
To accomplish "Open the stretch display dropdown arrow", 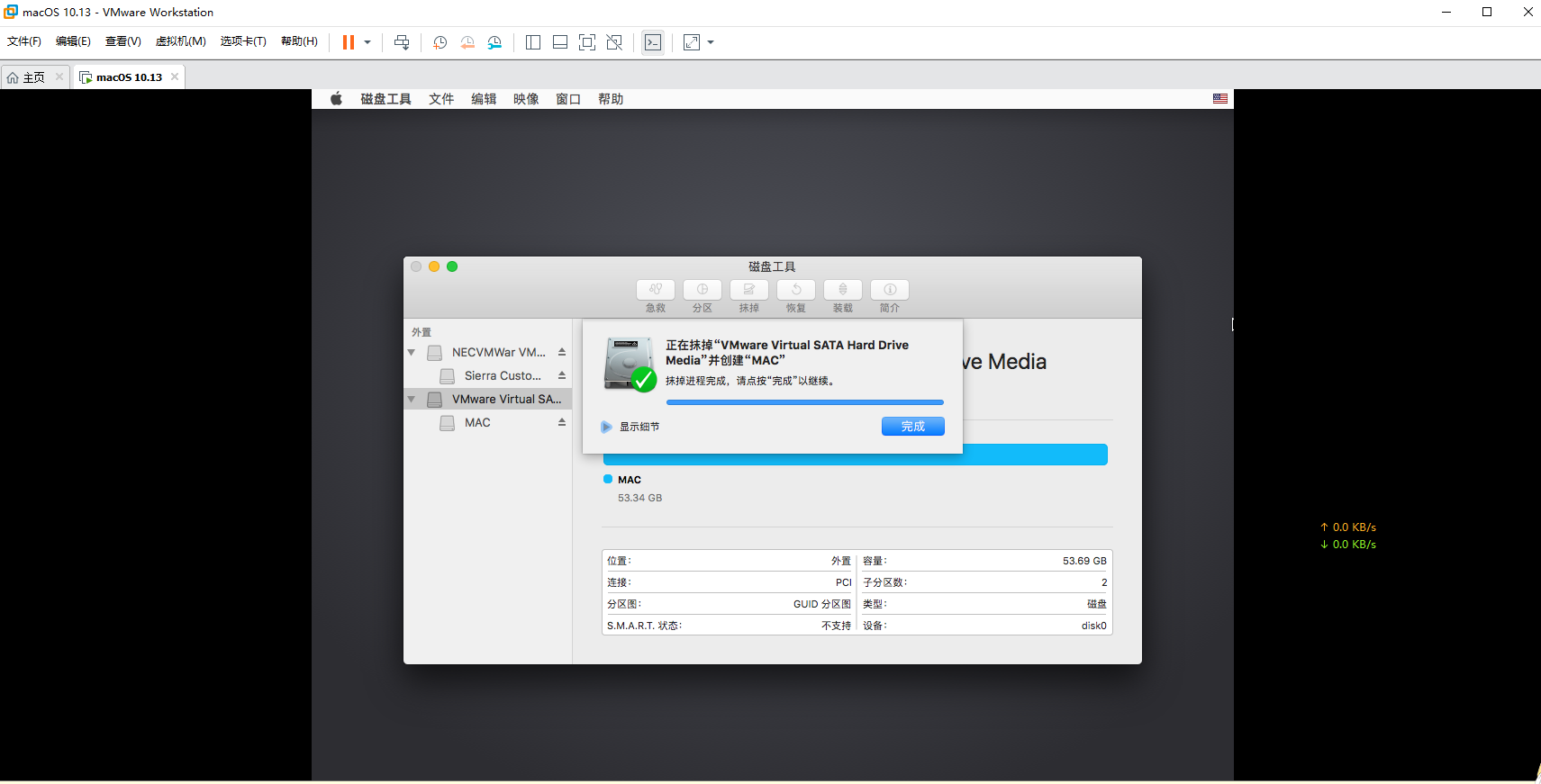I will pyautogui.click(x=711, y=42).
